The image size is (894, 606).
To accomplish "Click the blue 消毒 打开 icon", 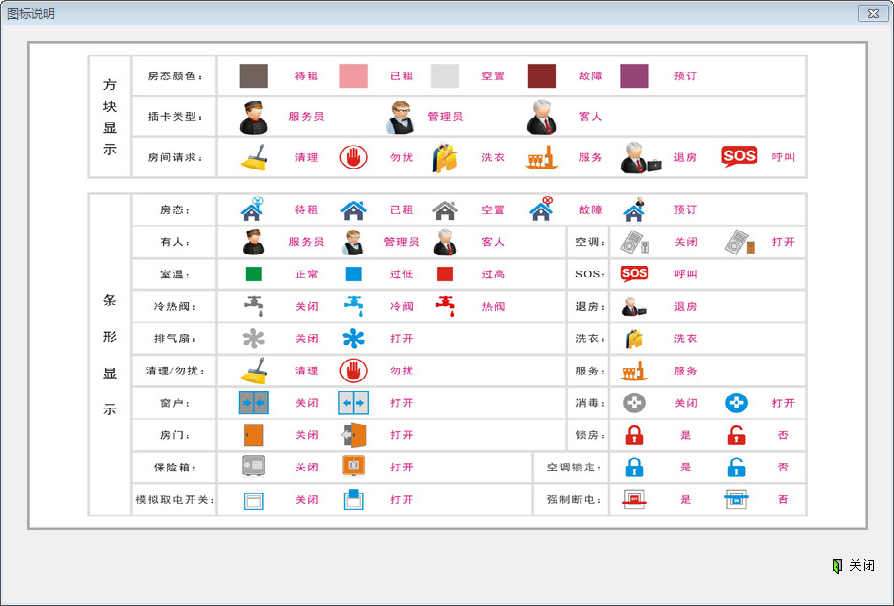I will click(736, 403).
